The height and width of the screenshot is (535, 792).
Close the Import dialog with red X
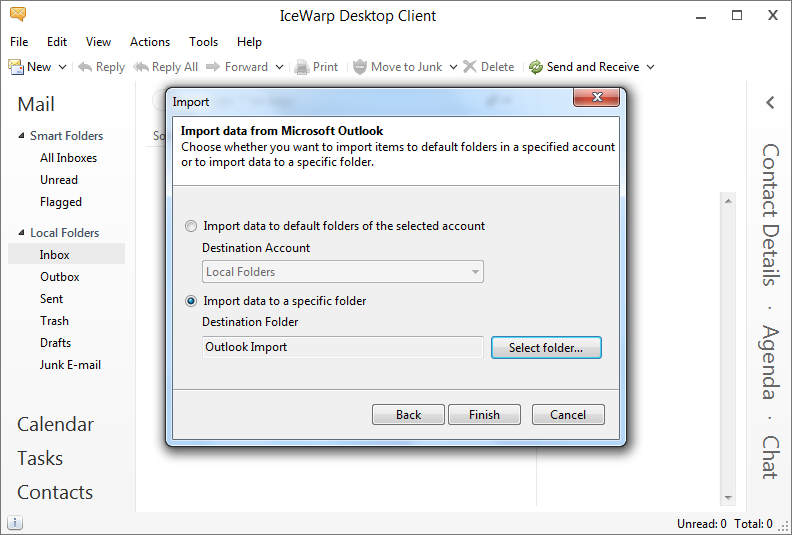[x=597, y=97]
